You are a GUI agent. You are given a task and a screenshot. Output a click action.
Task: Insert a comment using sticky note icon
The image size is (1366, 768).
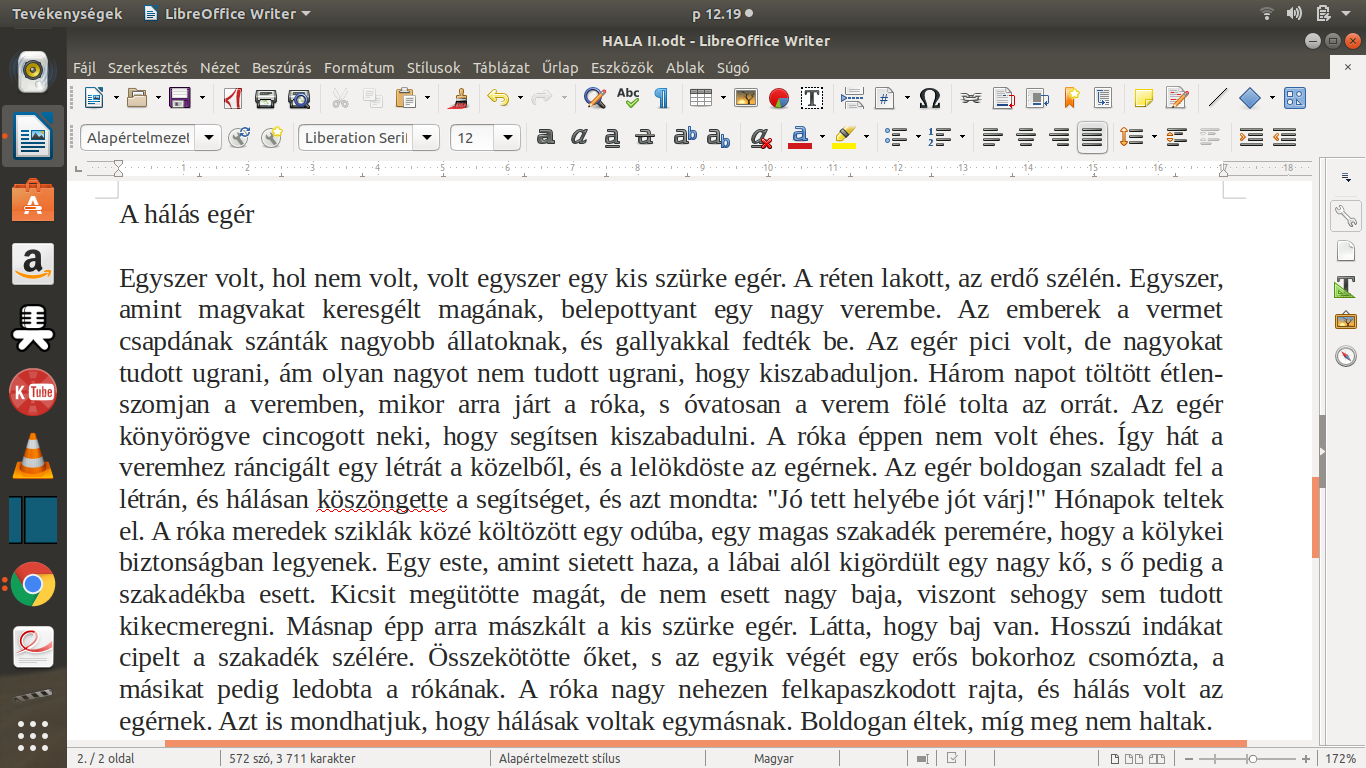1144,98
